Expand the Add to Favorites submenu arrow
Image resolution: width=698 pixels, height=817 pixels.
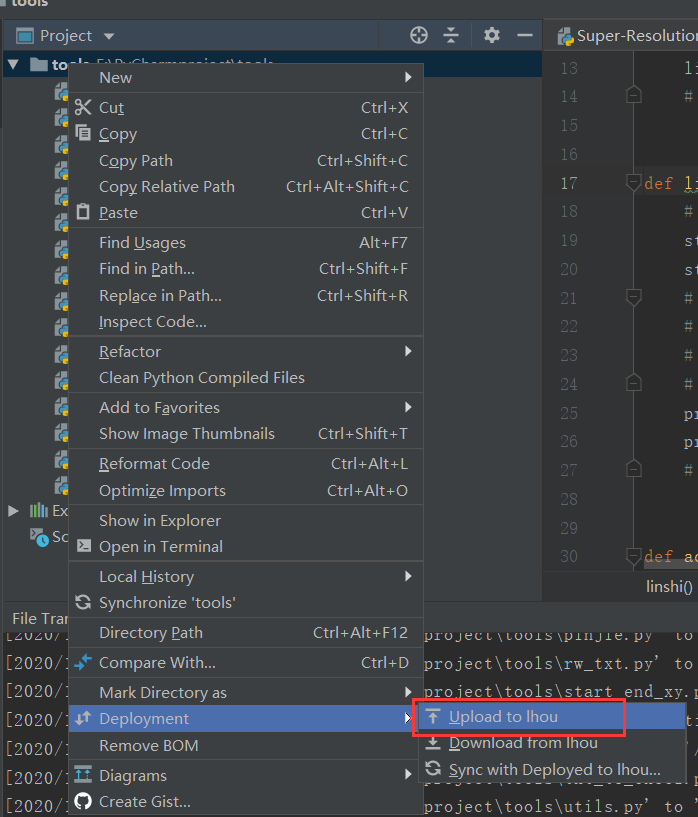point(408,407)
